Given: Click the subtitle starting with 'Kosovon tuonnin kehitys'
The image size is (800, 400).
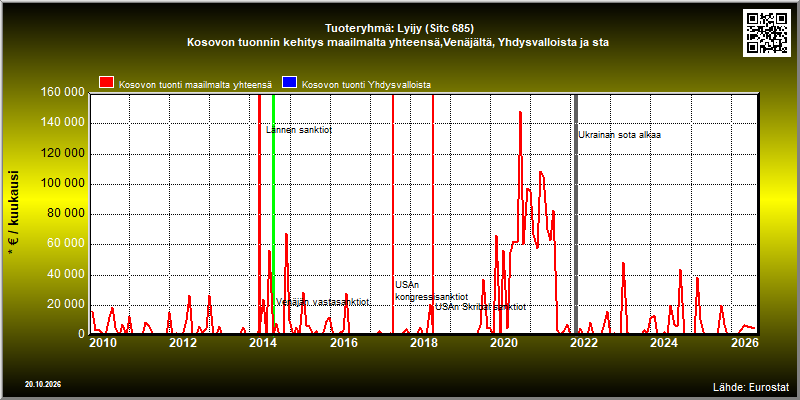Looking at the screenshot, I should pos(398,42).
